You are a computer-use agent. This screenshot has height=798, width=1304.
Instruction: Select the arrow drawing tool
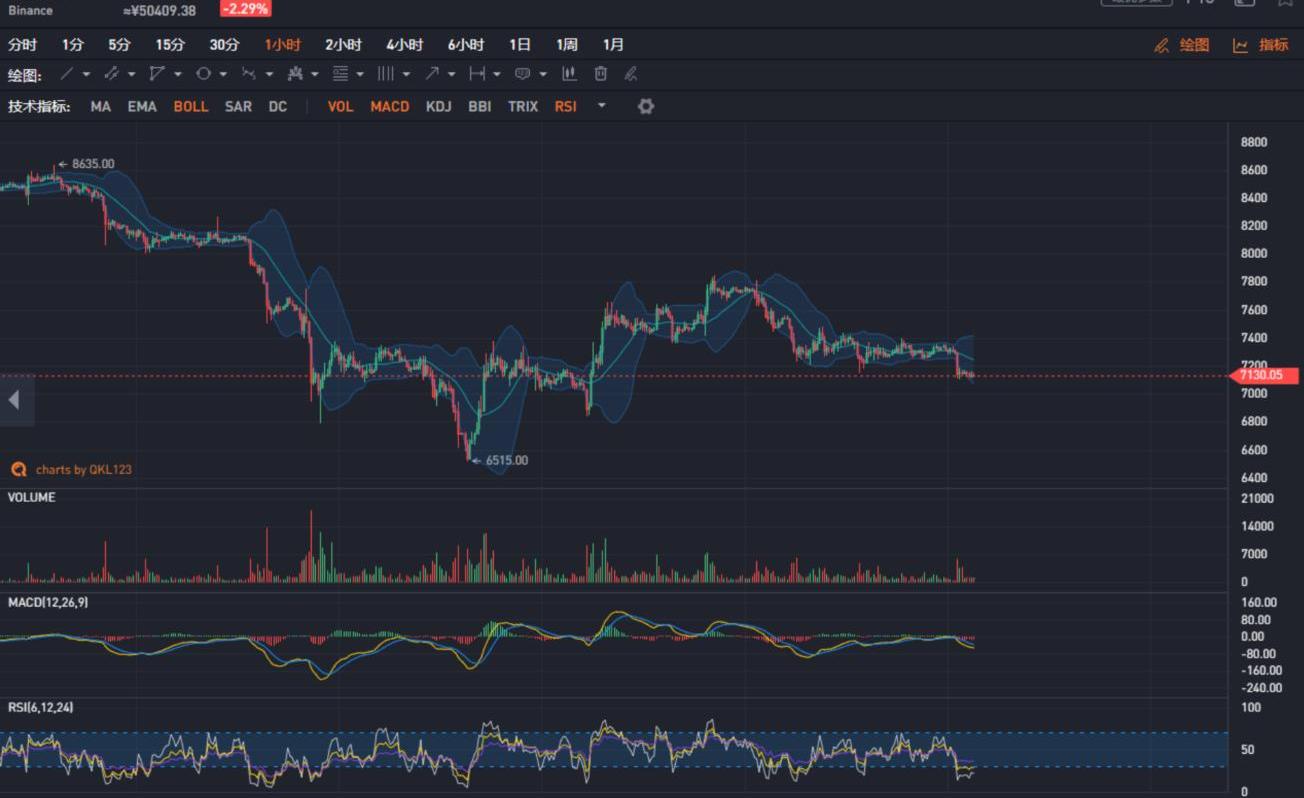(x=432, y=74)
